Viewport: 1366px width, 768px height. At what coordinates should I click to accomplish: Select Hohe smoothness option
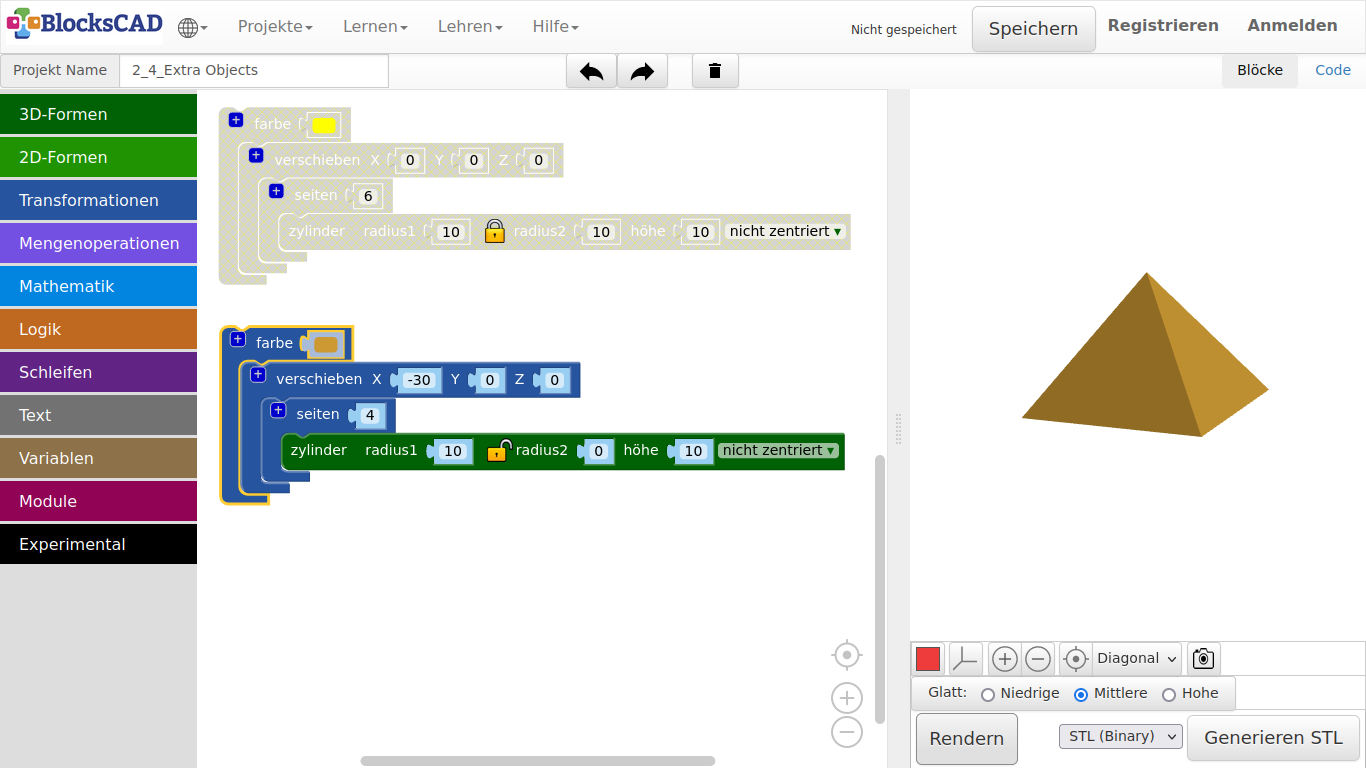1168,694
